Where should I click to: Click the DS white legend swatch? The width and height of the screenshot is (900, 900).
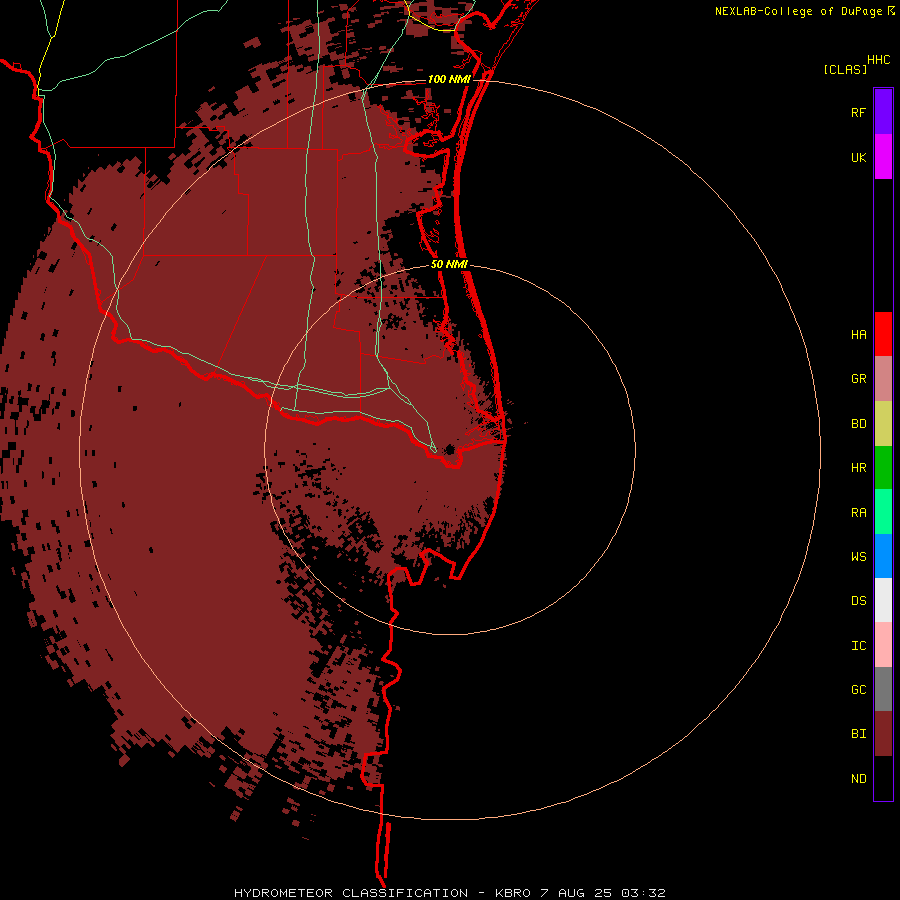click(x=883, y=600)
